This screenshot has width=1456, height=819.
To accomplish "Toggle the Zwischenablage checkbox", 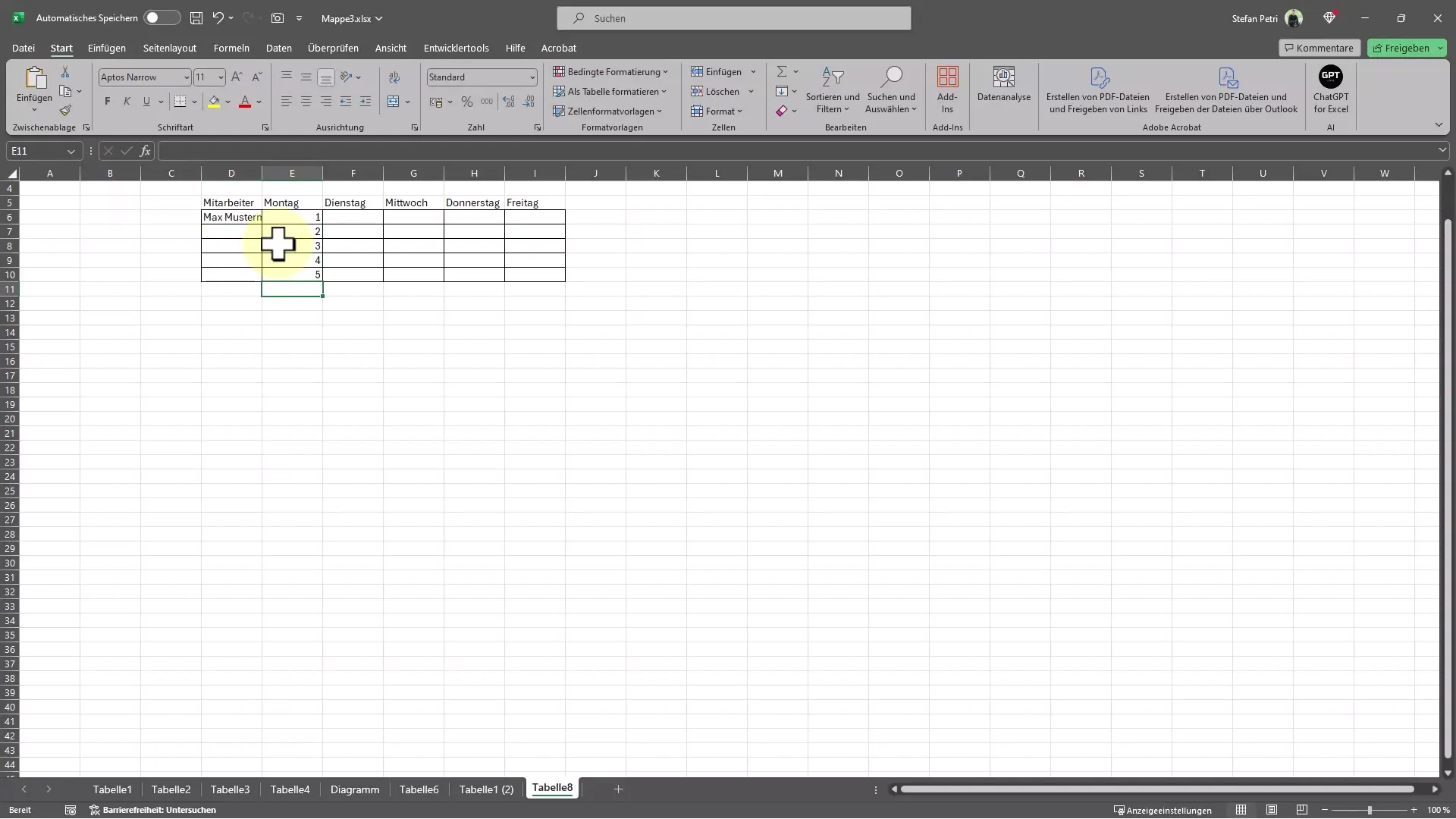I will point(87,128).
